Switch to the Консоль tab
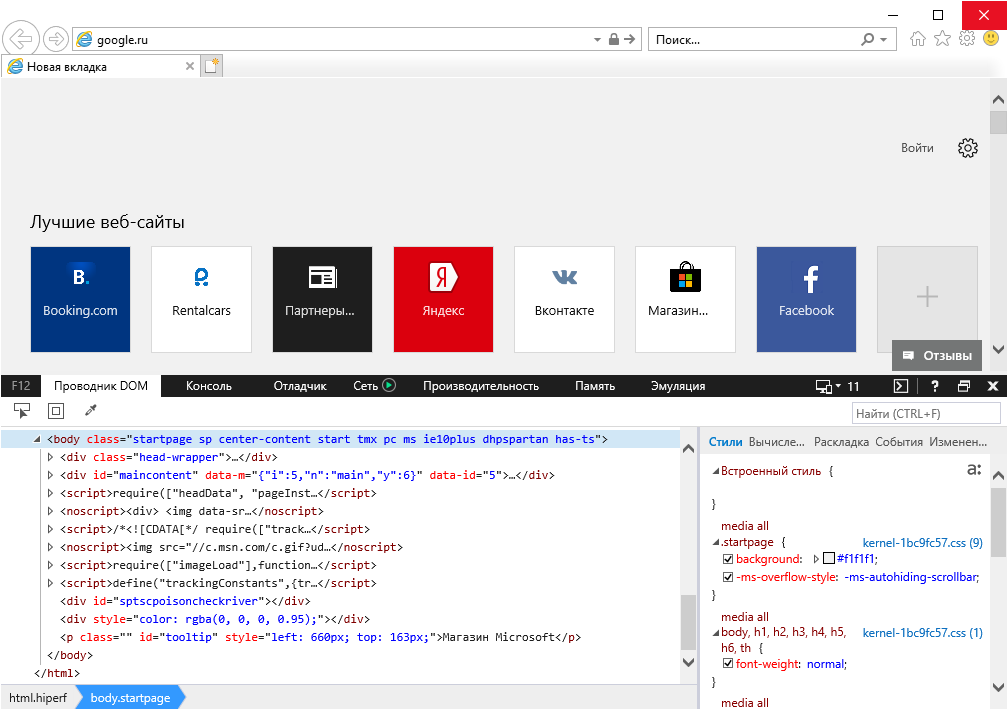Image resolution: width=1008 pixels, height=710 pixels. click(x=209, y=386)
